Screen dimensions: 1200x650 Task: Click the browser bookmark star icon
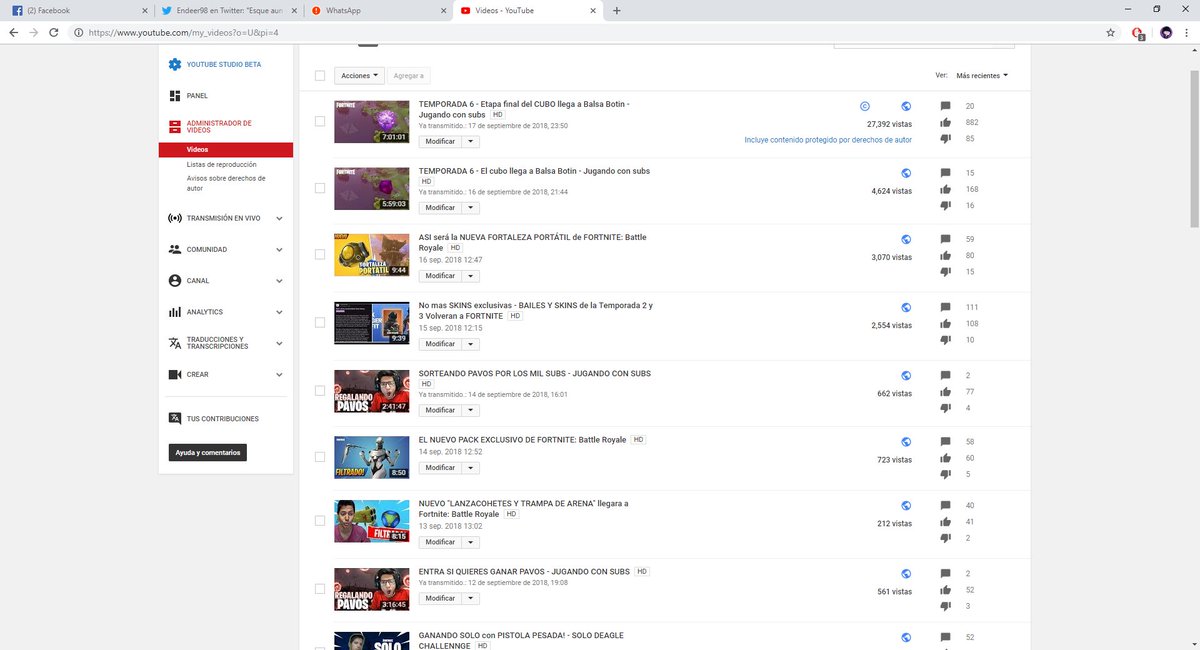coord(1110,32)
